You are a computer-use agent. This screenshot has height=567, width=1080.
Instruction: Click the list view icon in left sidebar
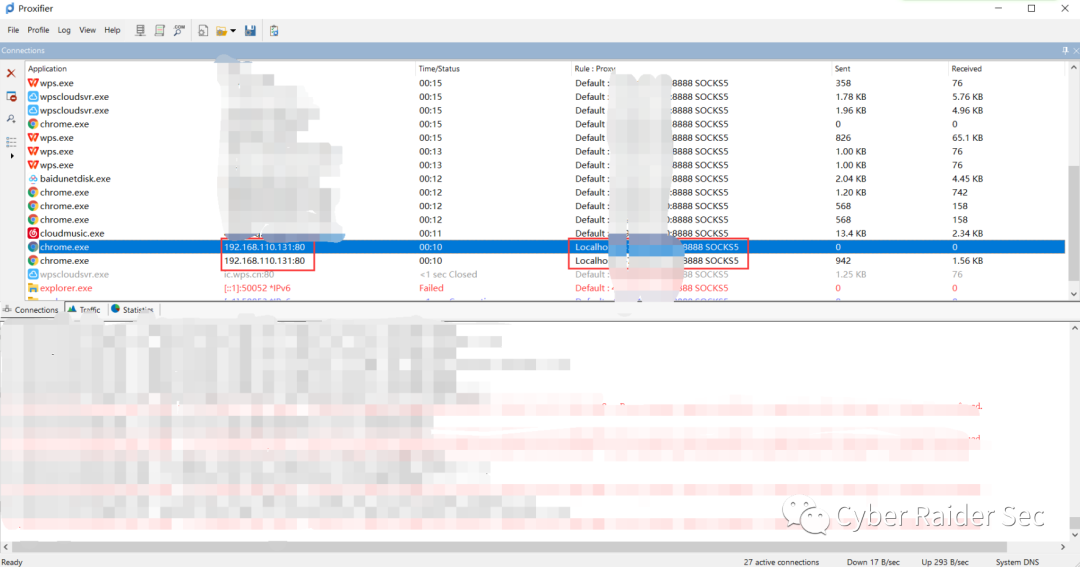pos(11,142)
